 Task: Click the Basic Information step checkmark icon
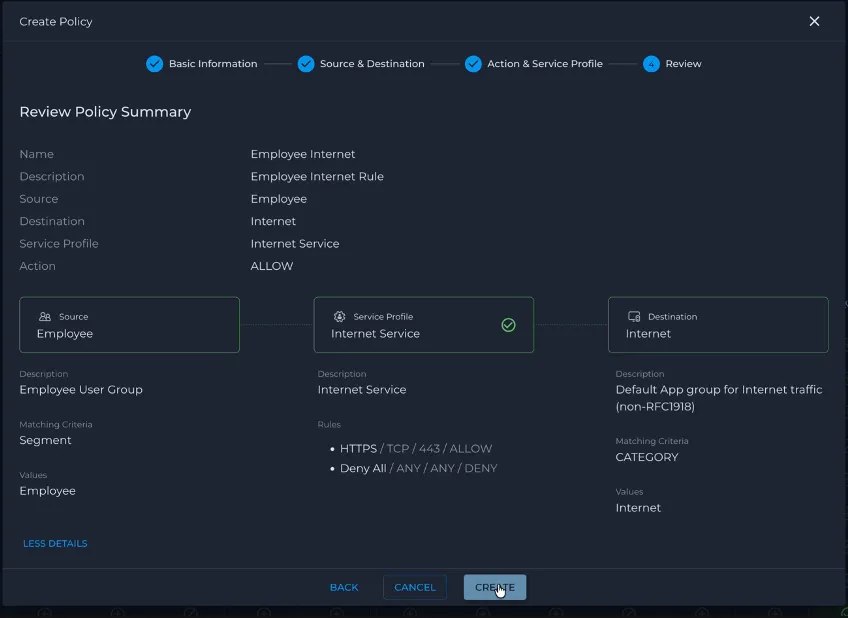coord(154,64)
